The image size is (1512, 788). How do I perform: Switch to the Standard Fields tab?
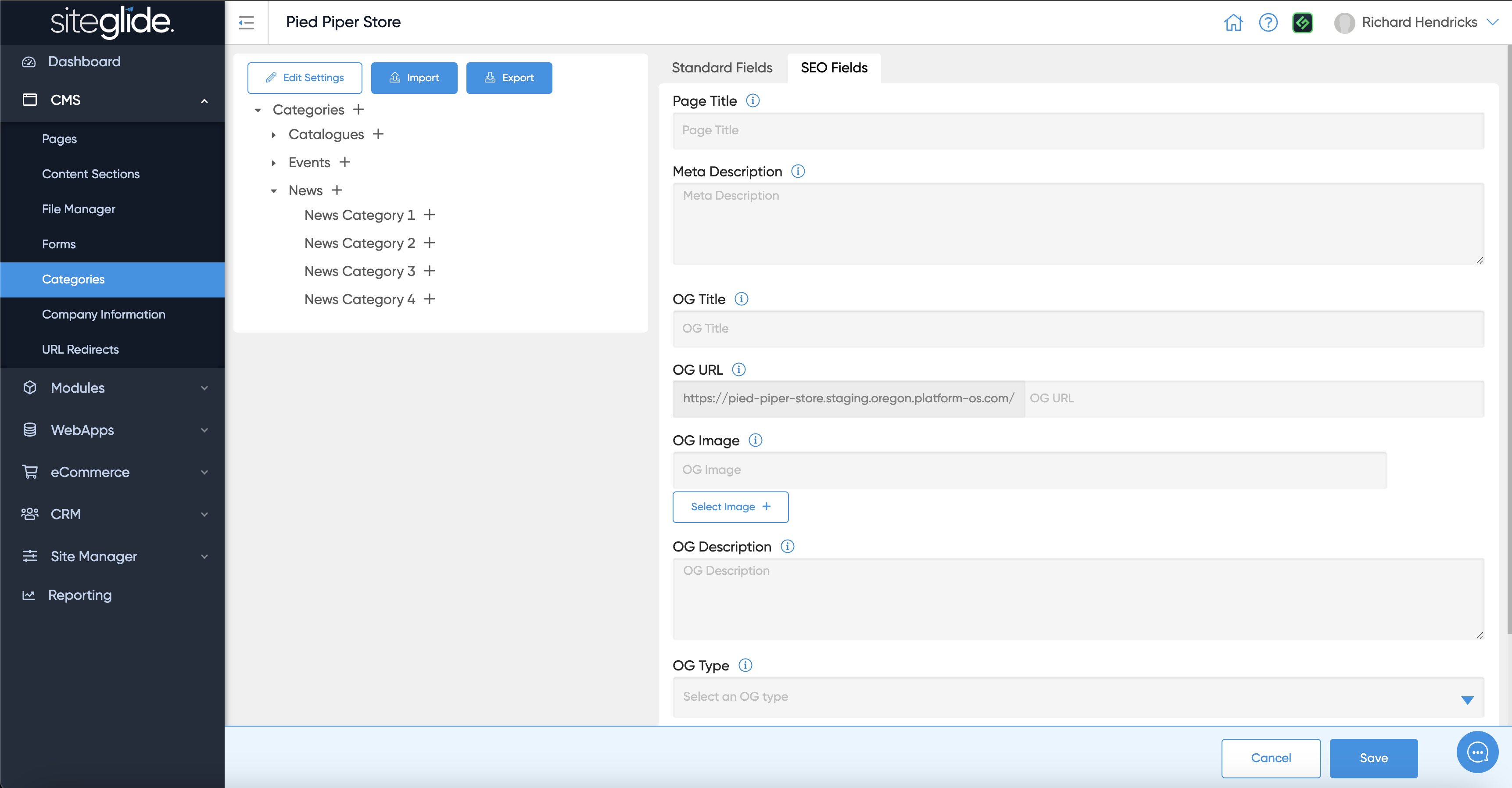[x=722, y=68]
